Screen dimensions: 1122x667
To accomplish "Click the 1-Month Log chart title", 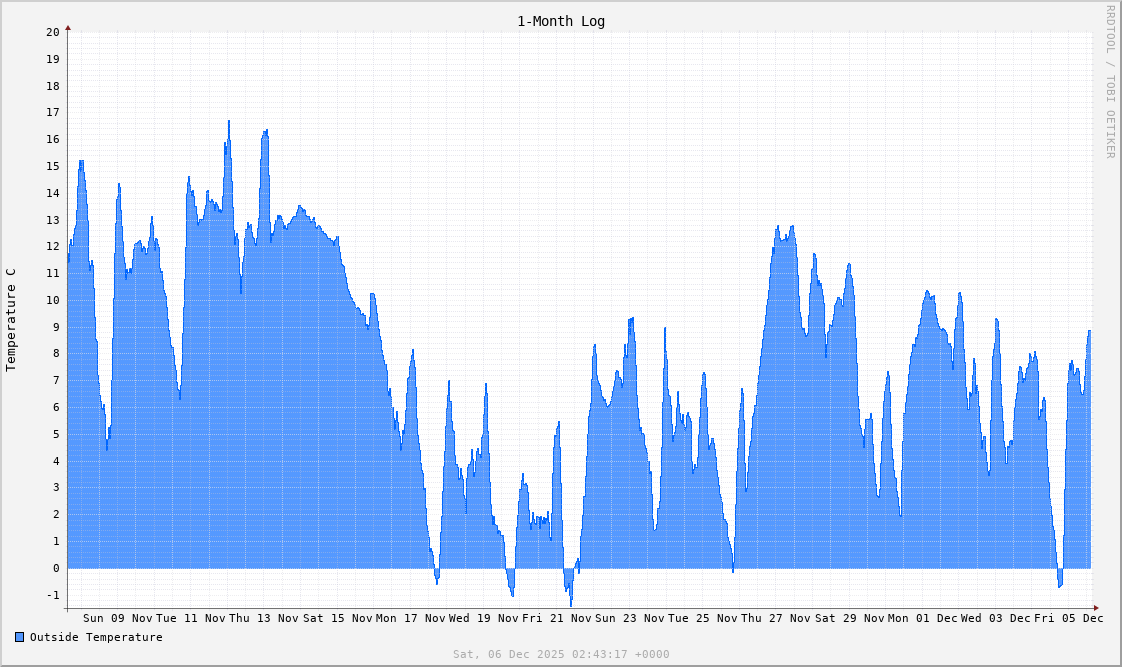I will click(x=560, y=21).
